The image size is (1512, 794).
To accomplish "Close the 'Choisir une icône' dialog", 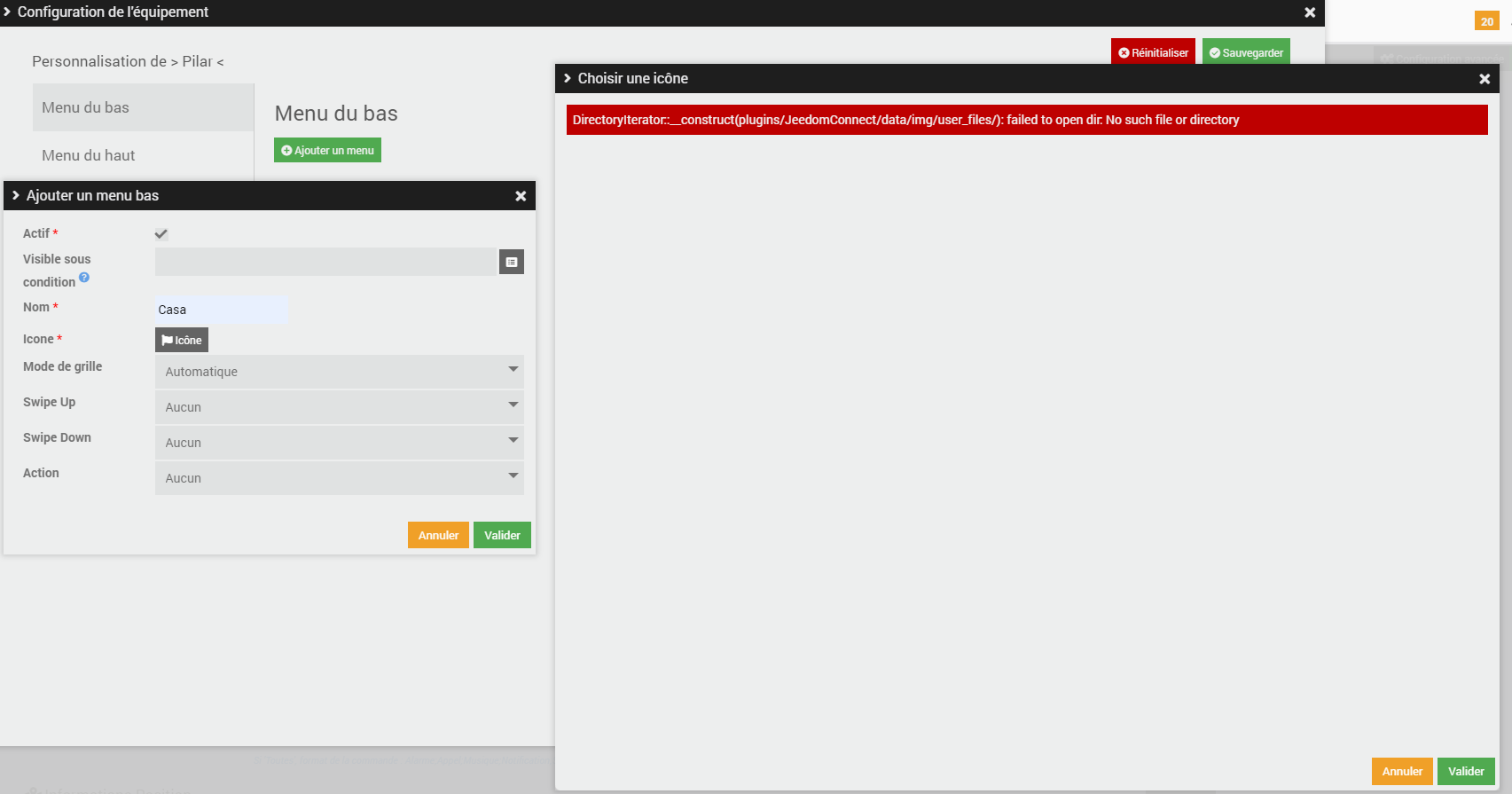I will click(1485, 79).
